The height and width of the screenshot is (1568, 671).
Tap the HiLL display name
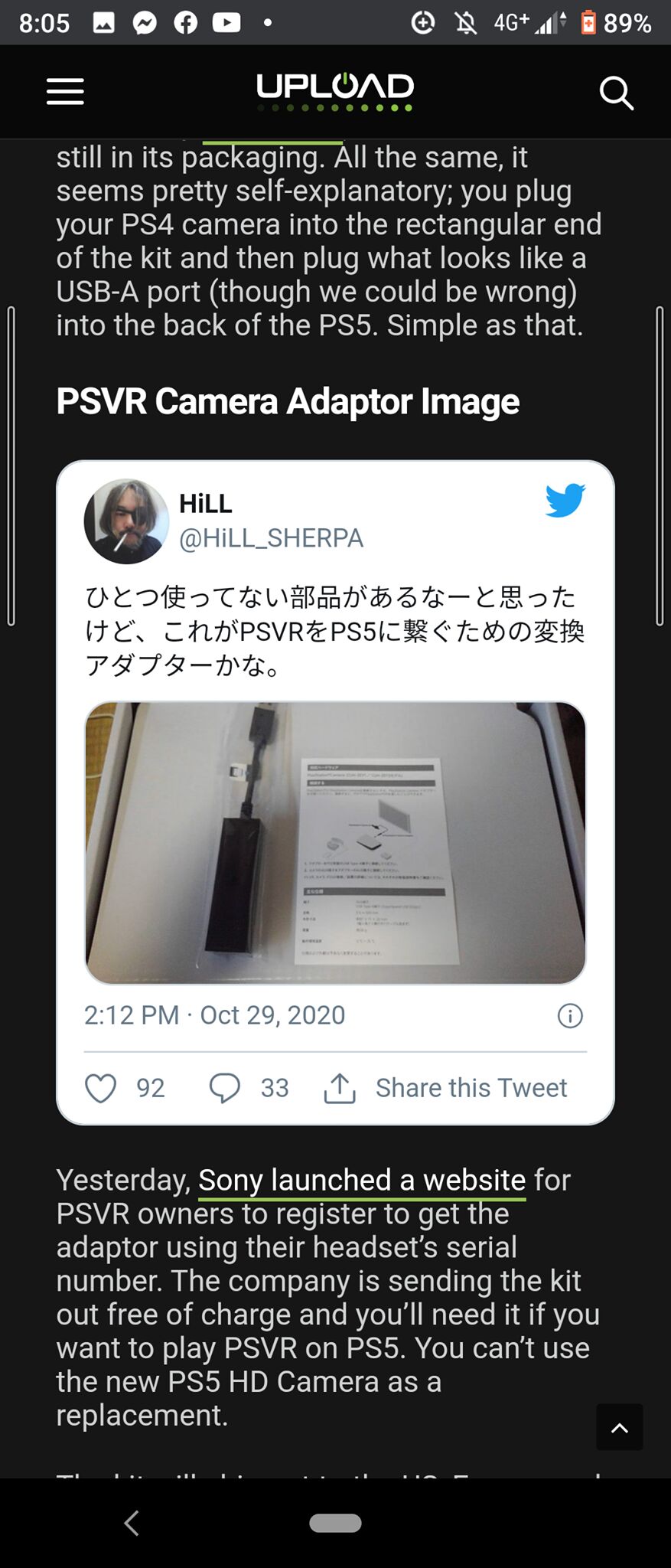[x=206, y=504]
